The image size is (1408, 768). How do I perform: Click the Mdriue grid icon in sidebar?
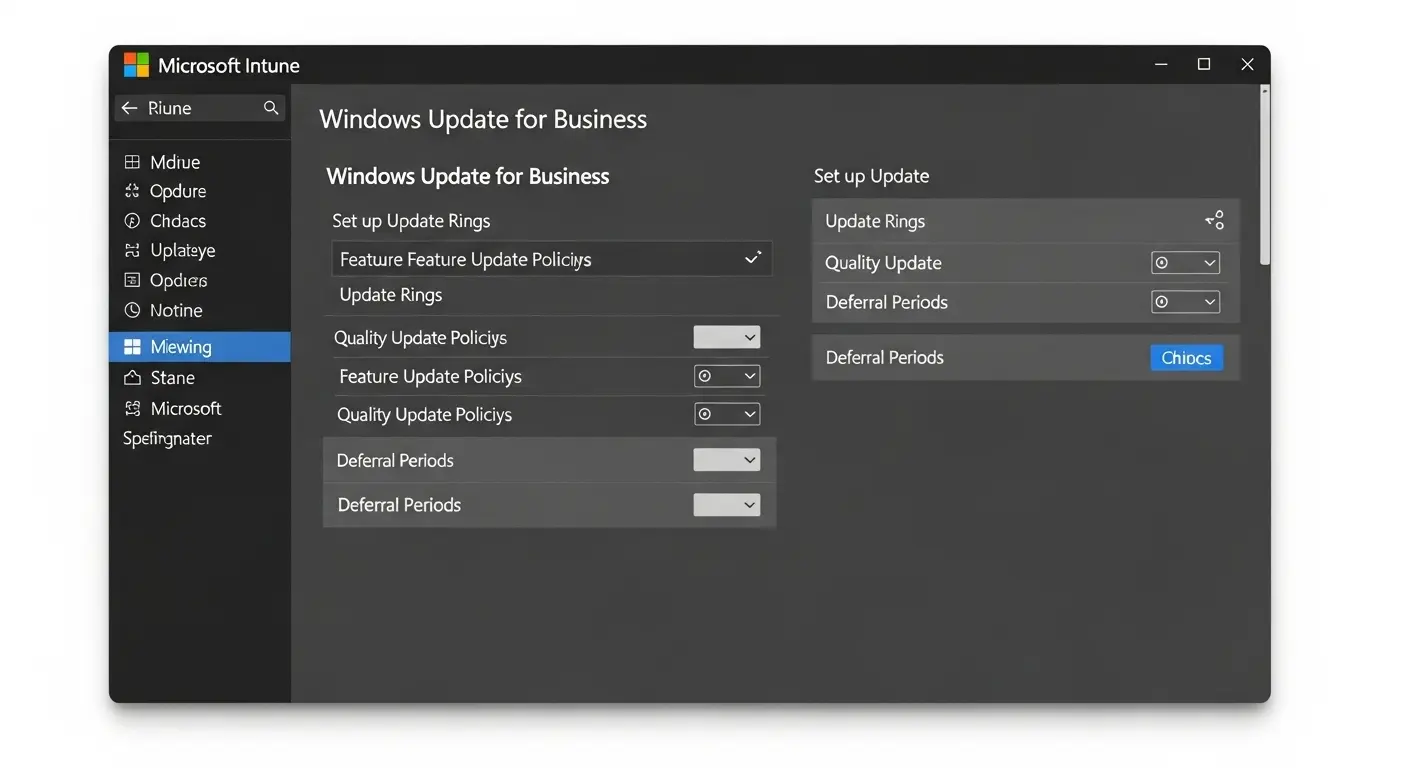tap(132, 162)
